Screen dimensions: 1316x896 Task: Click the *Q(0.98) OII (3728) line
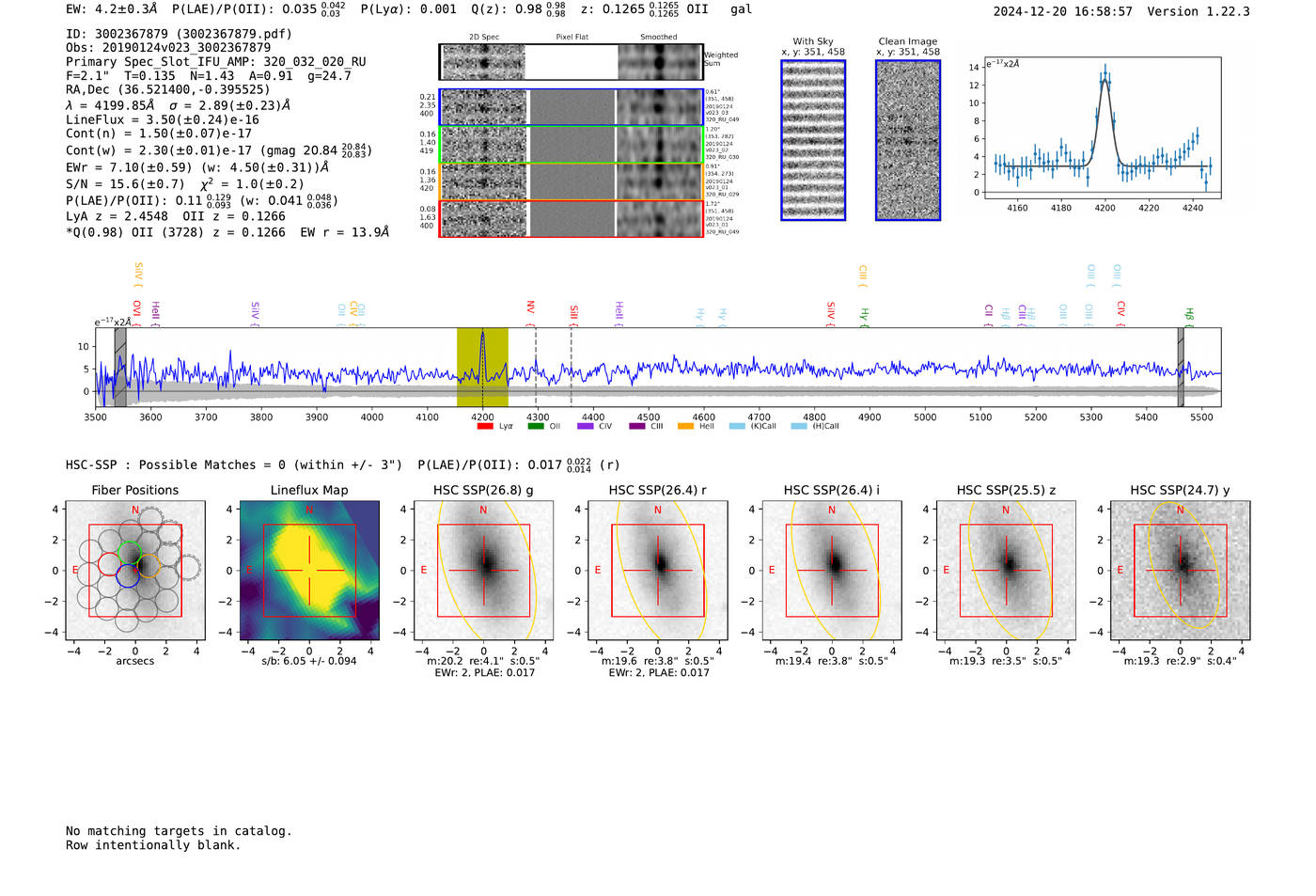227,232
